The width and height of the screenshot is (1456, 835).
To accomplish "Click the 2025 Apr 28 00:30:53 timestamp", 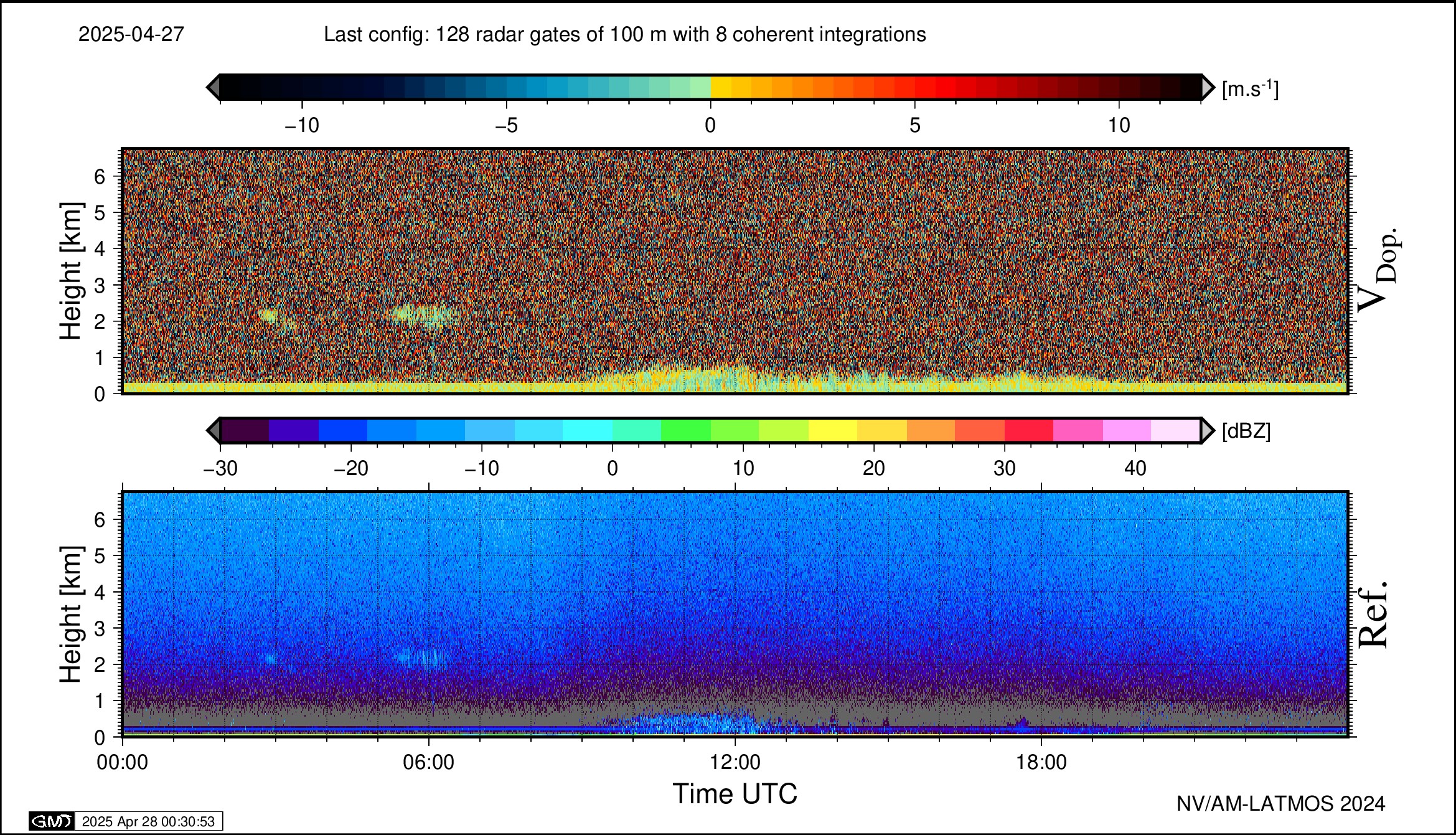I will click(148, 821).
